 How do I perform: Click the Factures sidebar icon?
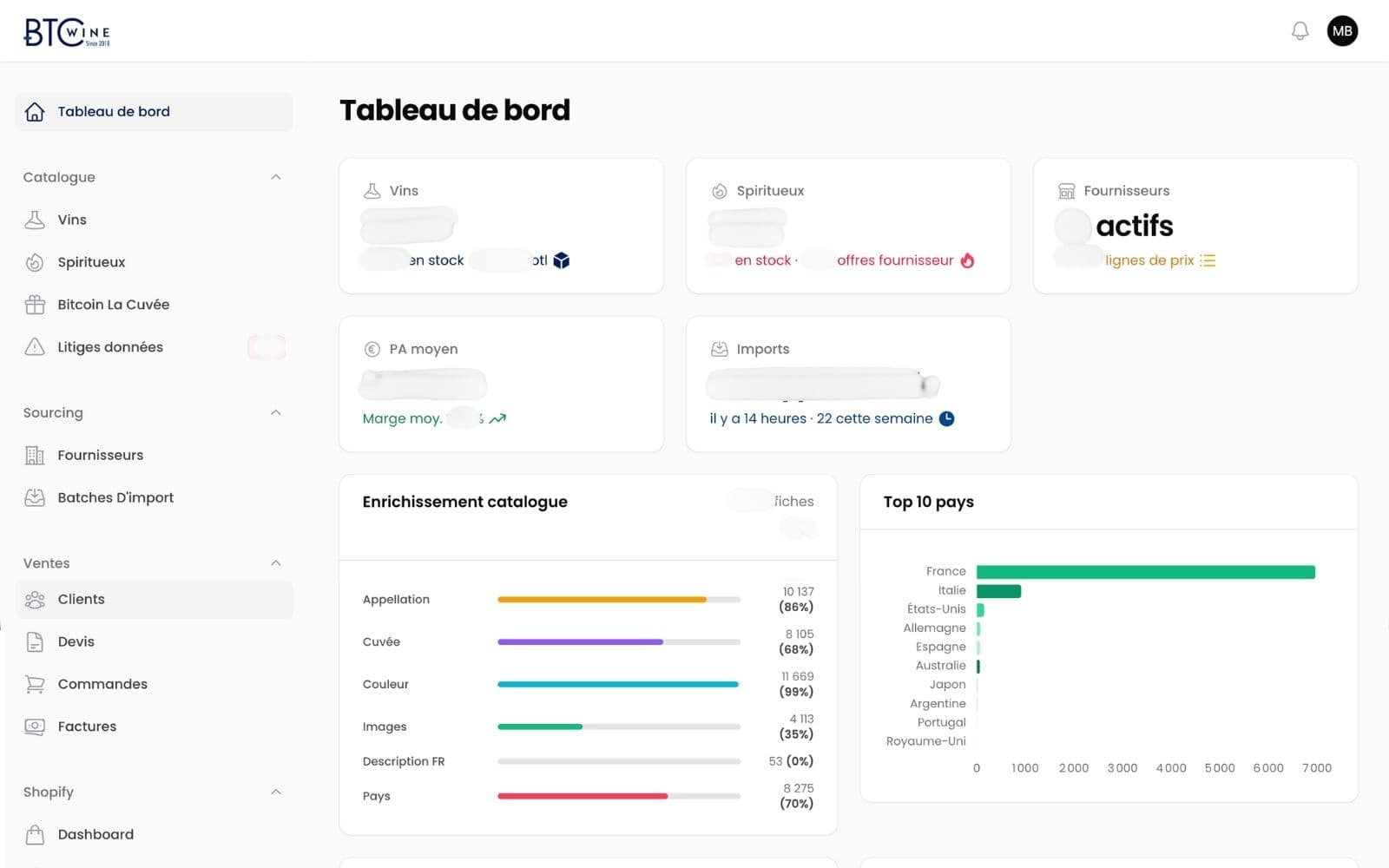point(35,727)
